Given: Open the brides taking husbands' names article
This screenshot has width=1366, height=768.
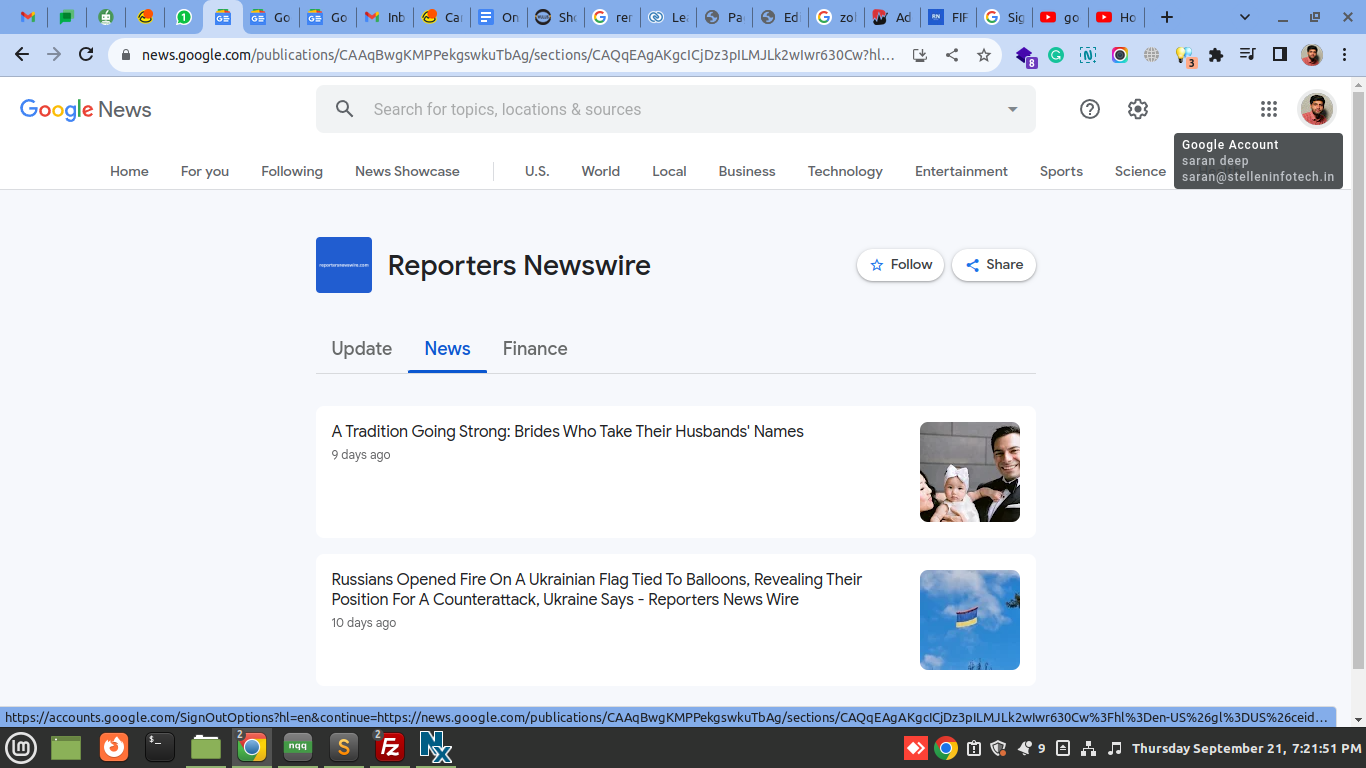Looking at the screenshot, I should pyautogui.click(x=568, y=431).
